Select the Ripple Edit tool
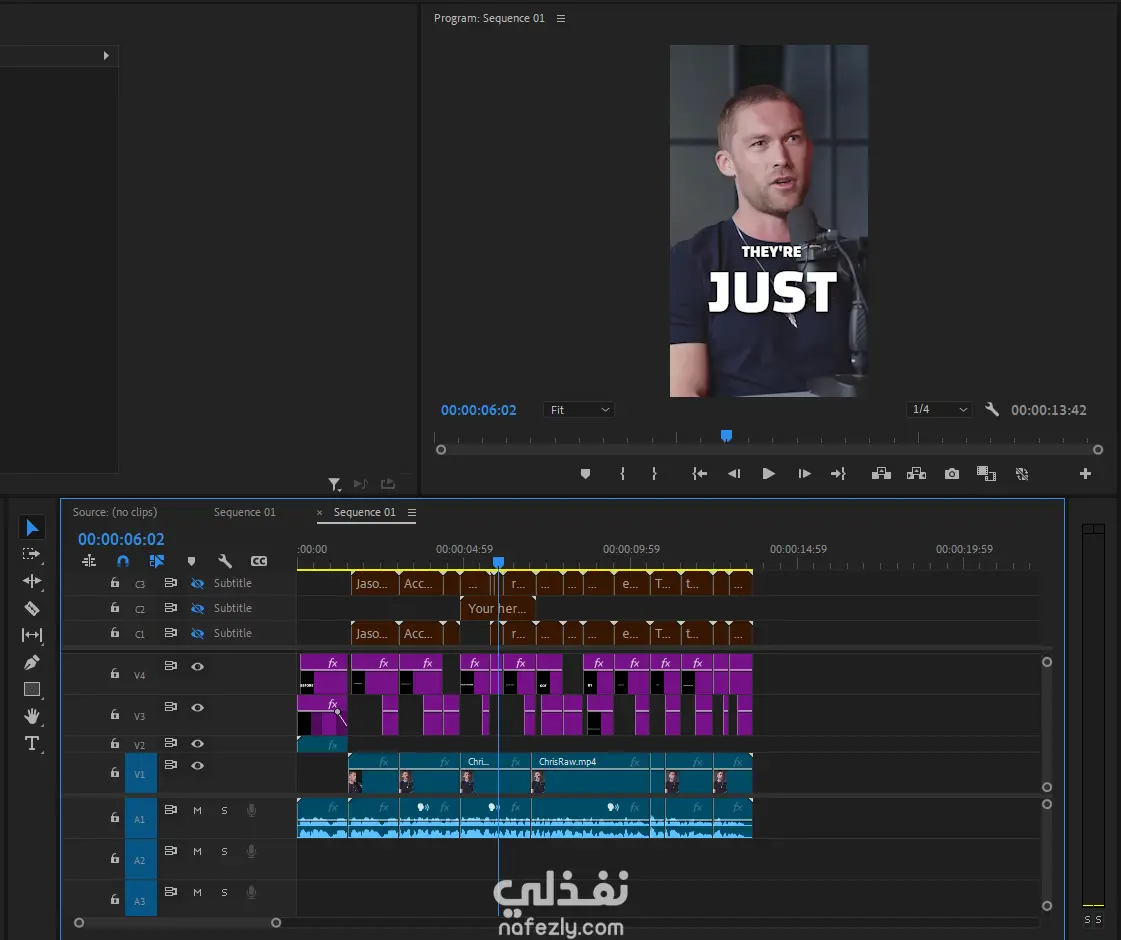This screenshot has height=940, width=1121. (32, 581)
